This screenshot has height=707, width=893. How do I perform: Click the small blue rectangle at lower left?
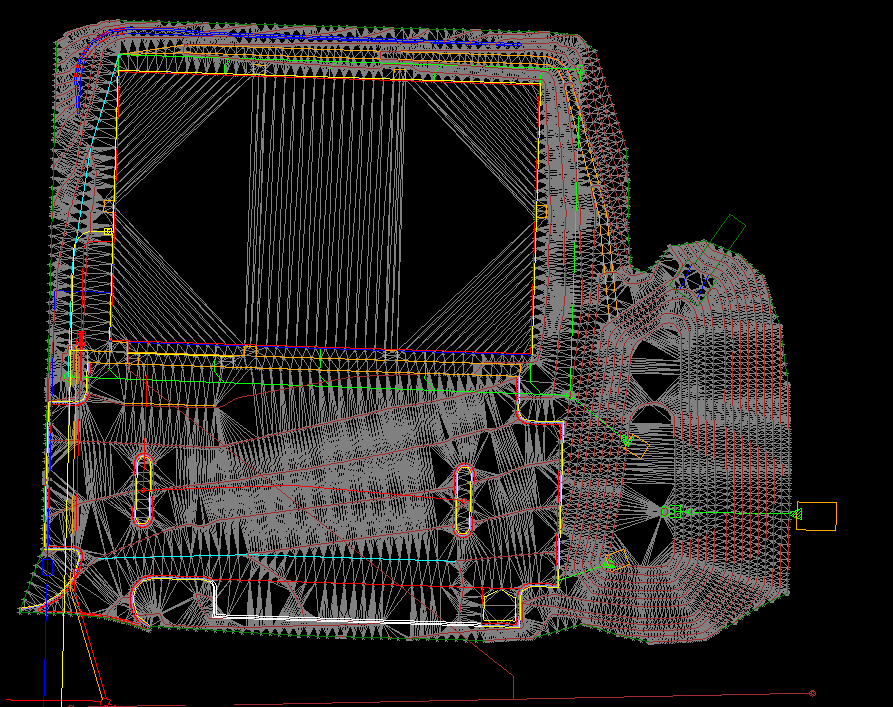48,567
